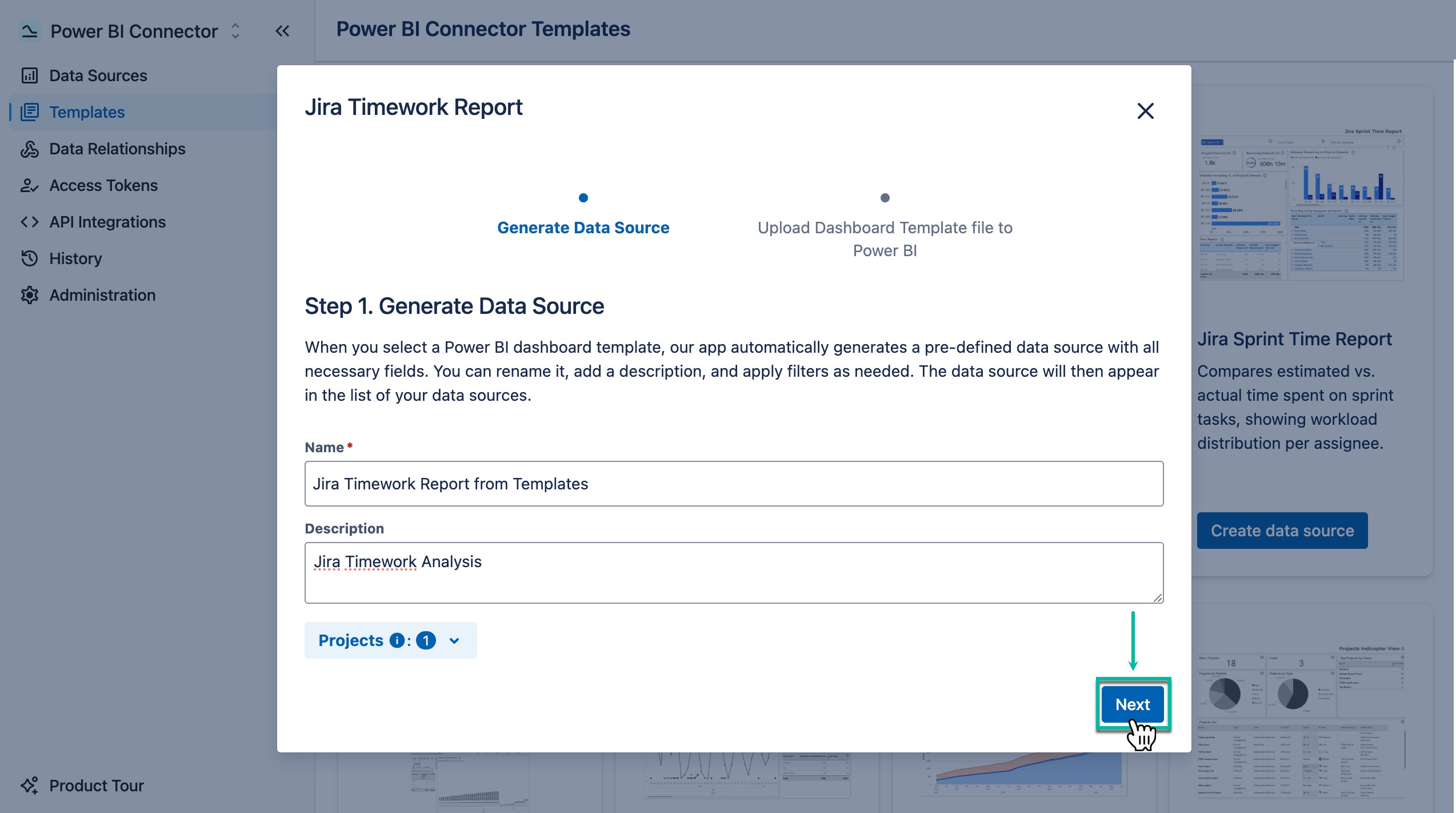Image resolution: width=1456 pixels, height=813 pixels.
Task: Open the Jira Sprint Time Report preview thumbnail
Action: coord(1301,203)
